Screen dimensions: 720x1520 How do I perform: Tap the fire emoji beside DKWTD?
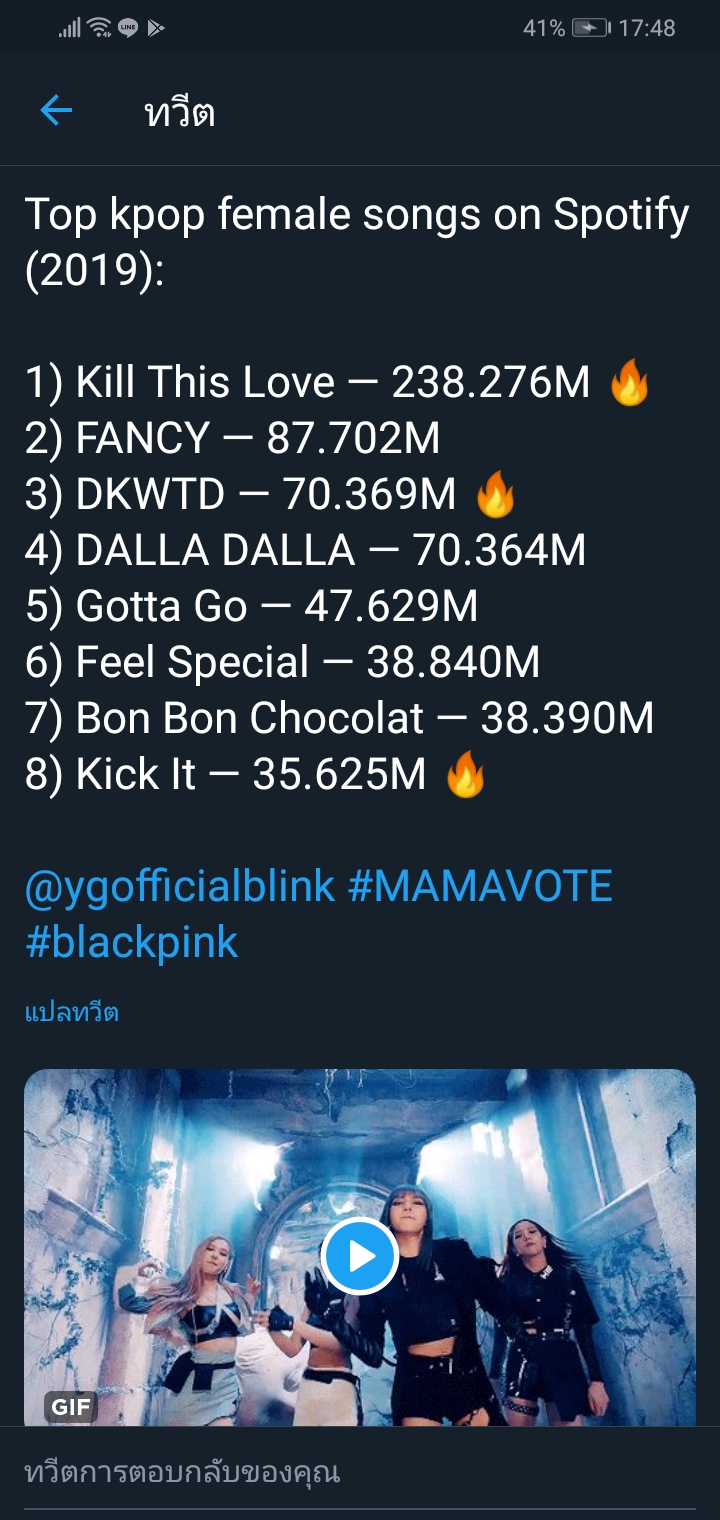click(x=495, y=495)
